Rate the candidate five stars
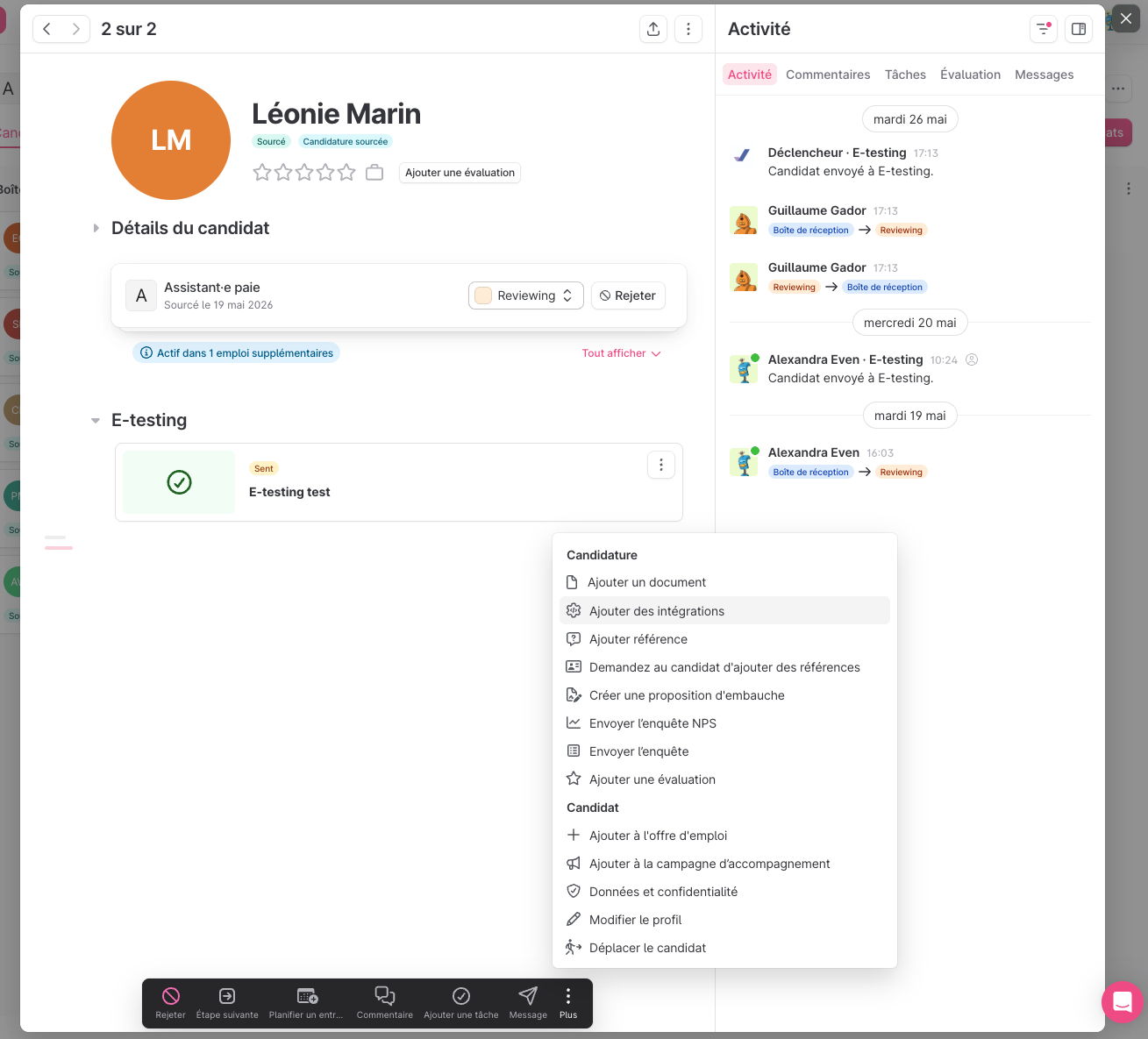This screenshot has height=1039, width=1148. pos(346,173)
